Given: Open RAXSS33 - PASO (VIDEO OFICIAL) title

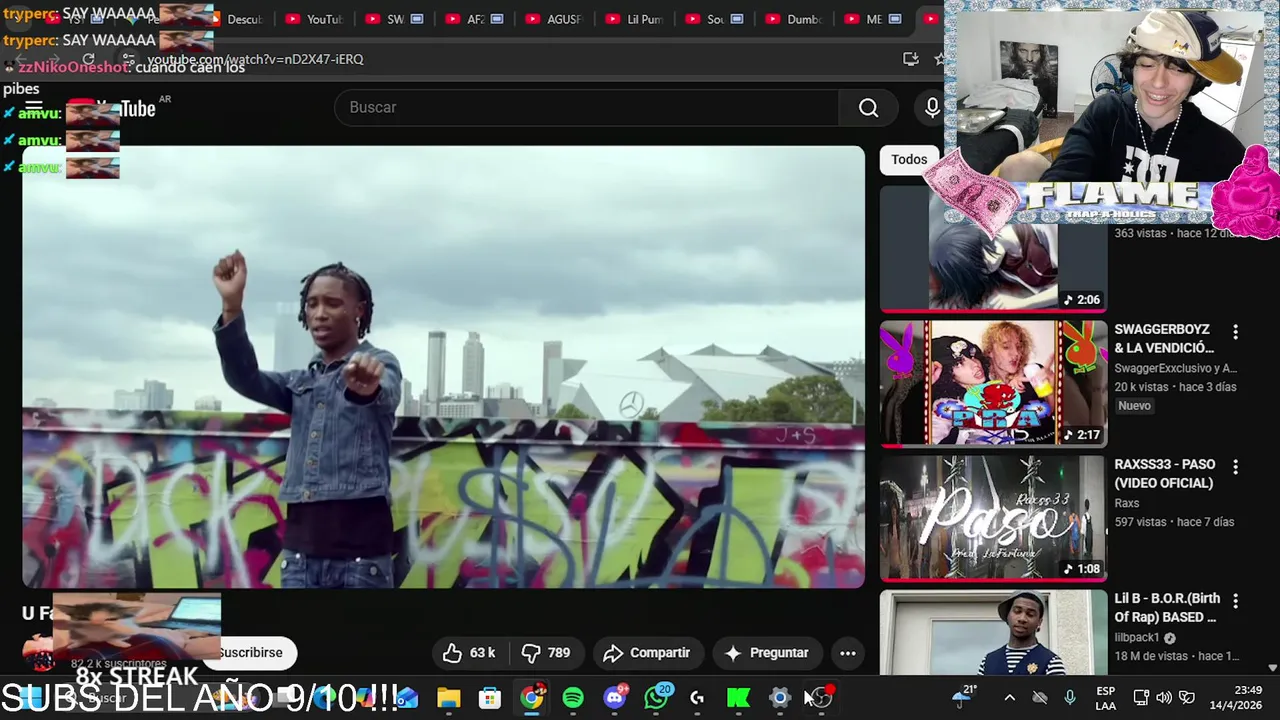Looking at the screenshot, I should point(1165,474).
